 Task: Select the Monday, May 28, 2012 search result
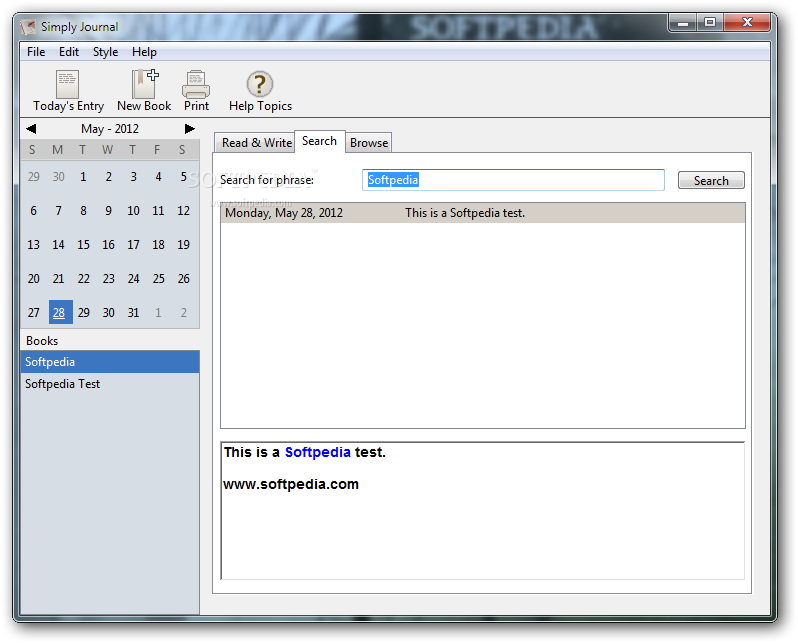click(x=482, y=213)
